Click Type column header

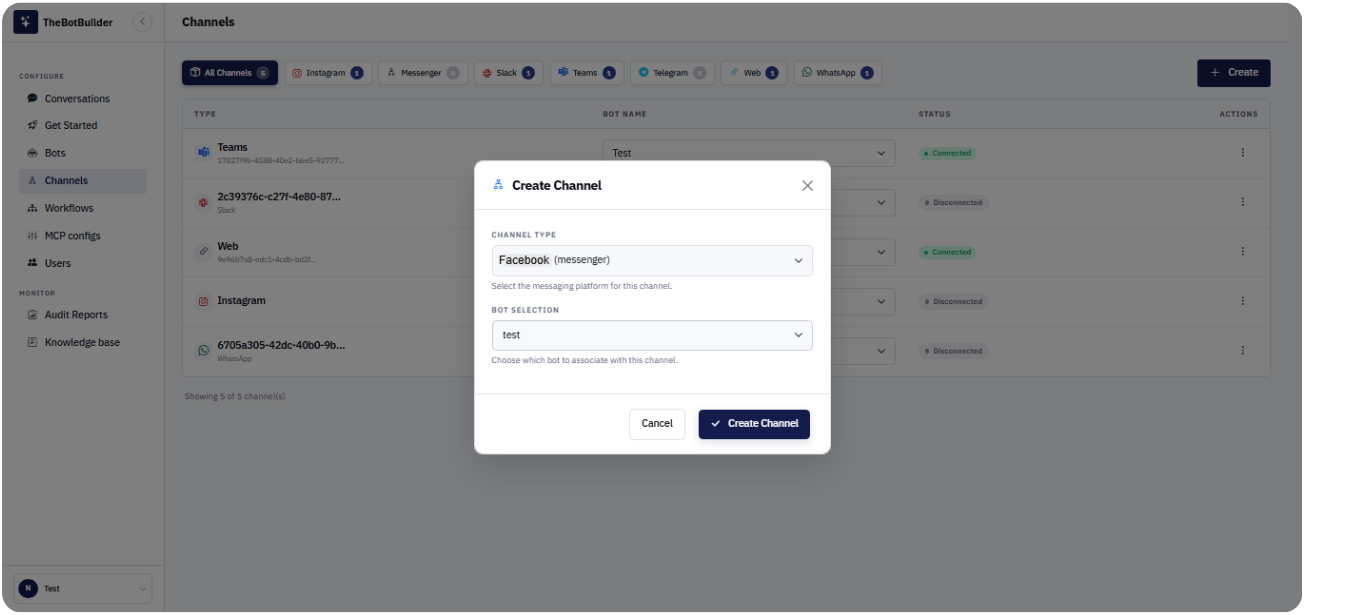pyautogui.click(x=205, y=114)
